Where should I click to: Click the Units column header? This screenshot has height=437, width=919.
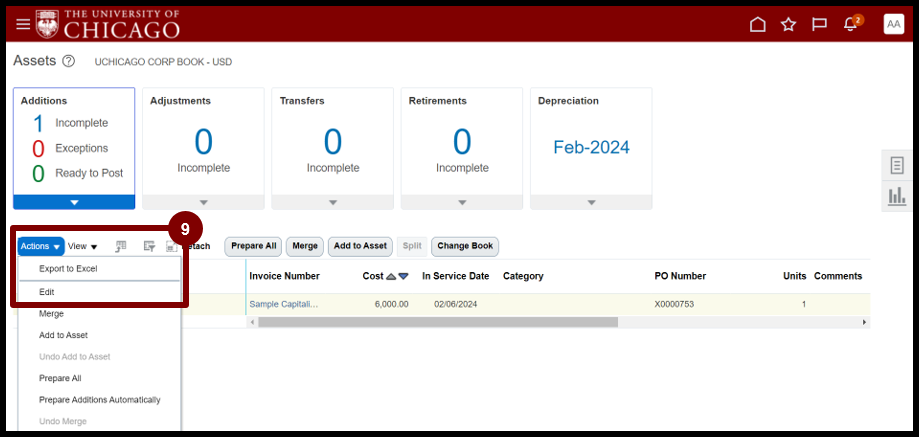coord(795,276)
